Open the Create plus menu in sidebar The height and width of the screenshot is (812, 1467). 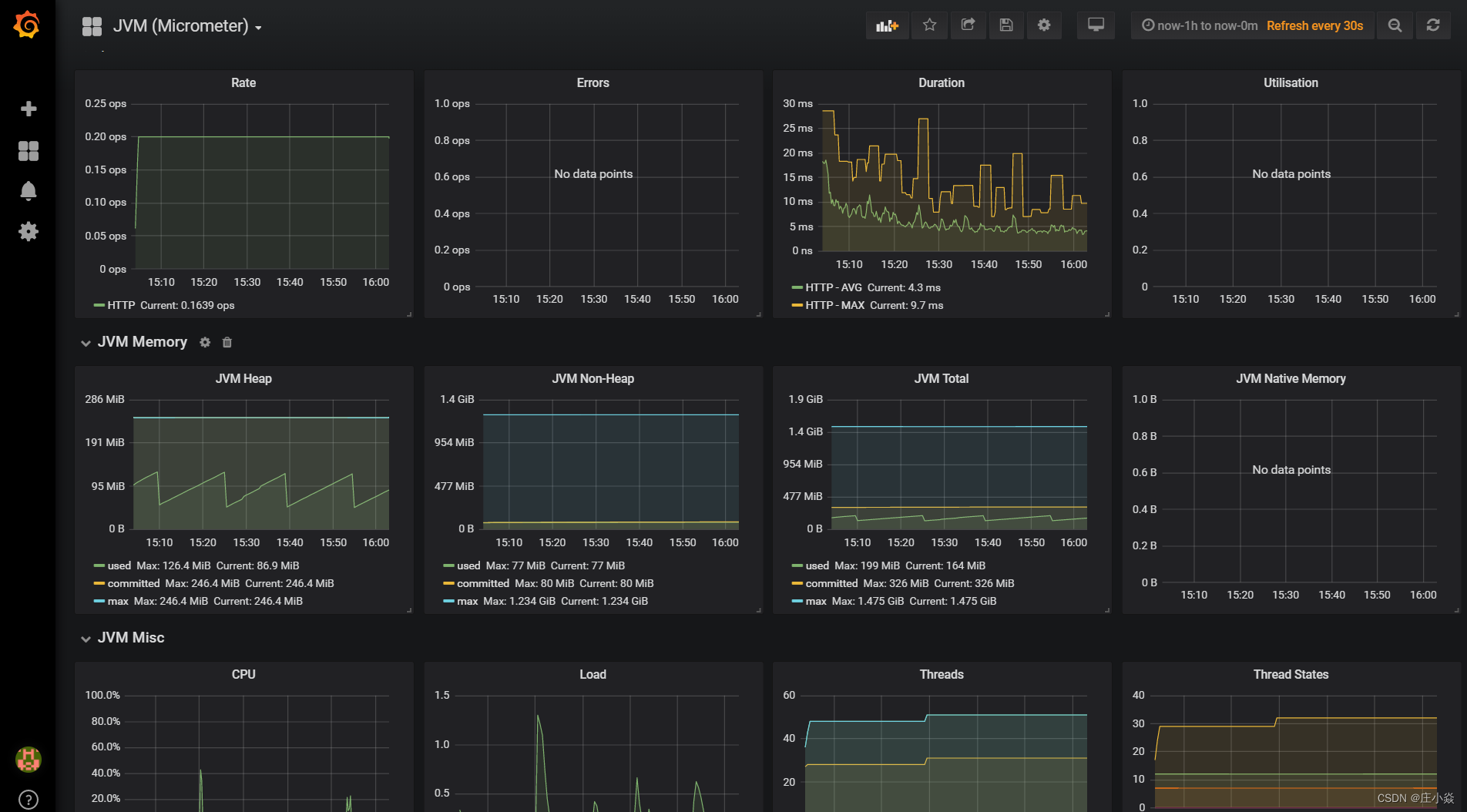coord(29,109)
